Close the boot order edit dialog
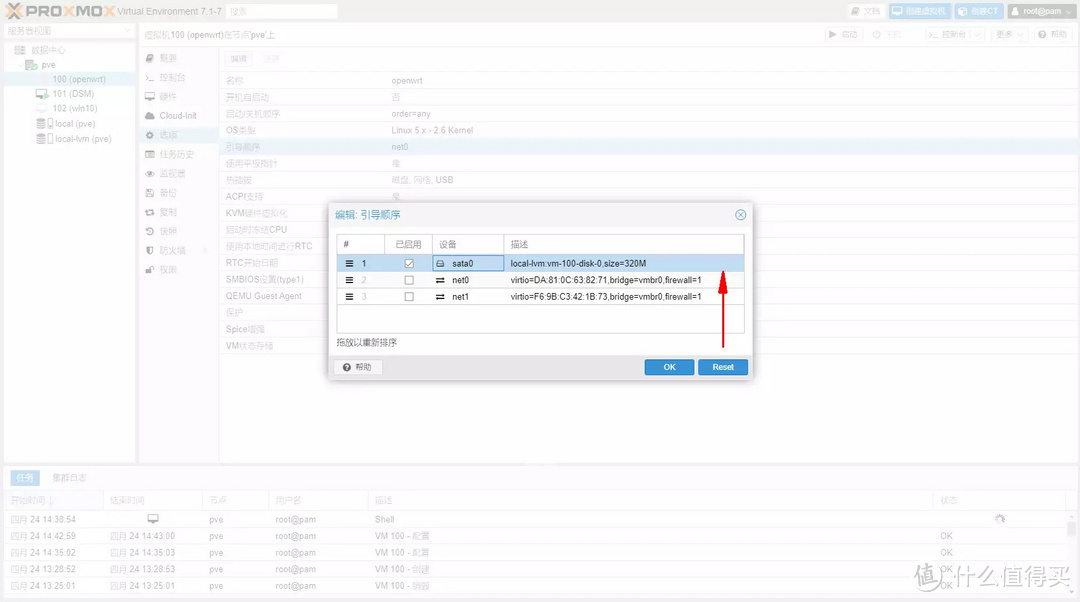 click(740, 215)
